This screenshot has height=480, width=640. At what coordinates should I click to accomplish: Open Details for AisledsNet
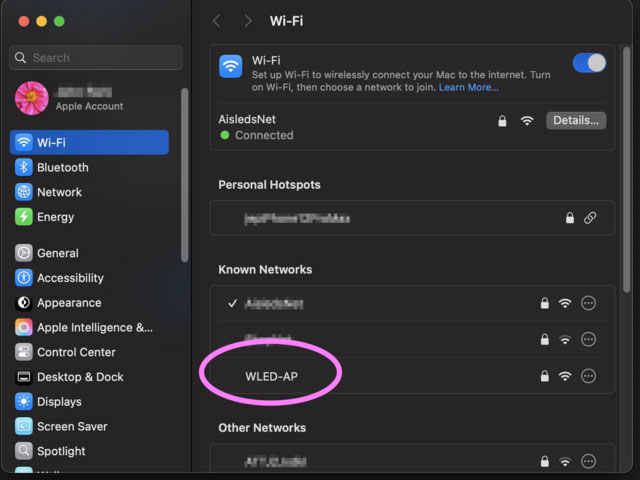(576, 120)
